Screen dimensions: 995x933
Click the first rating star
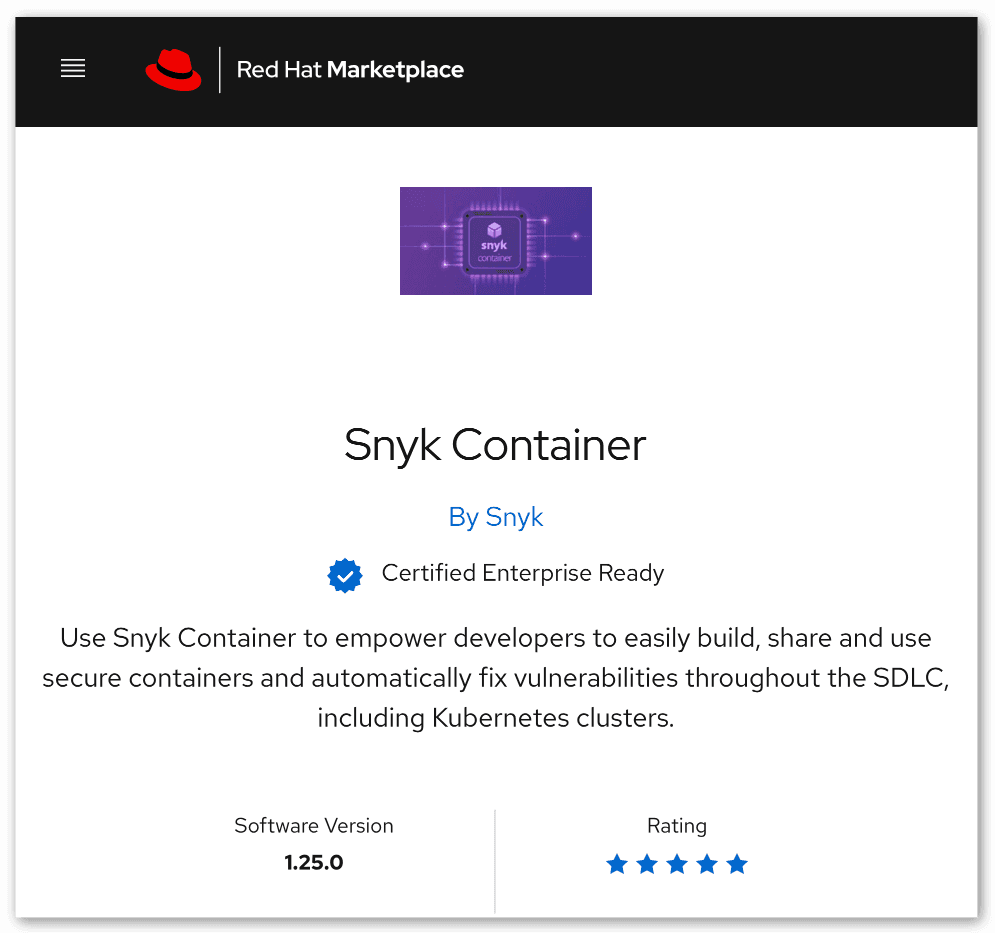617,864
